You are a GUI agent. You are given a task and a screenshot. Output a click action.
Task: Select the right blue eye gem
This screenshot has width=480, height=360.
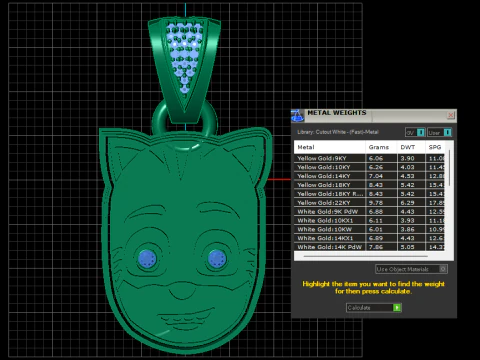click(x=217, y=259)
